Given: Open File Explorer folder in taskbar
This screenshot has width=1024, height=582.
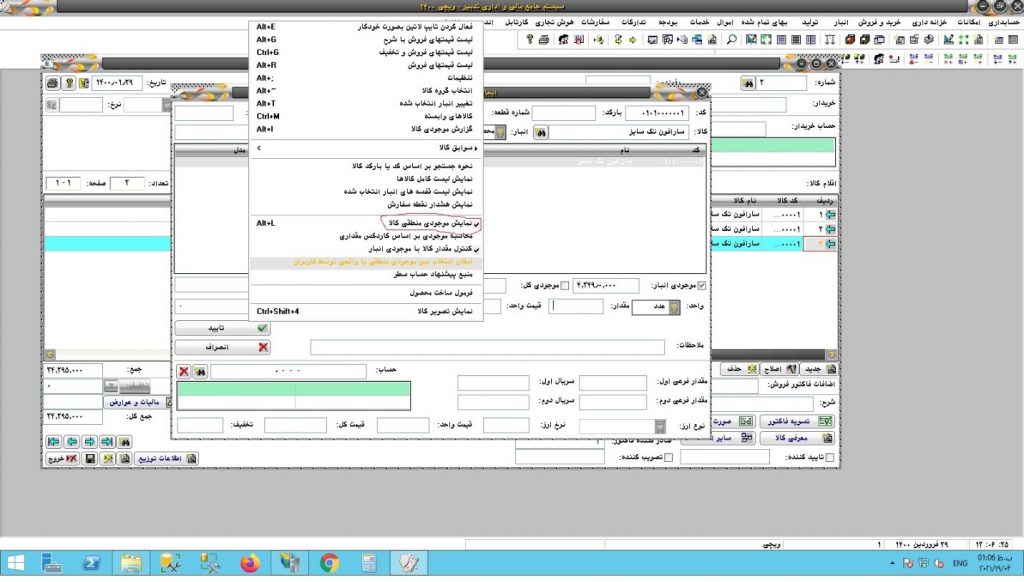Looking at the screenshot, I should pyautogui.click(x=131, y=563).
